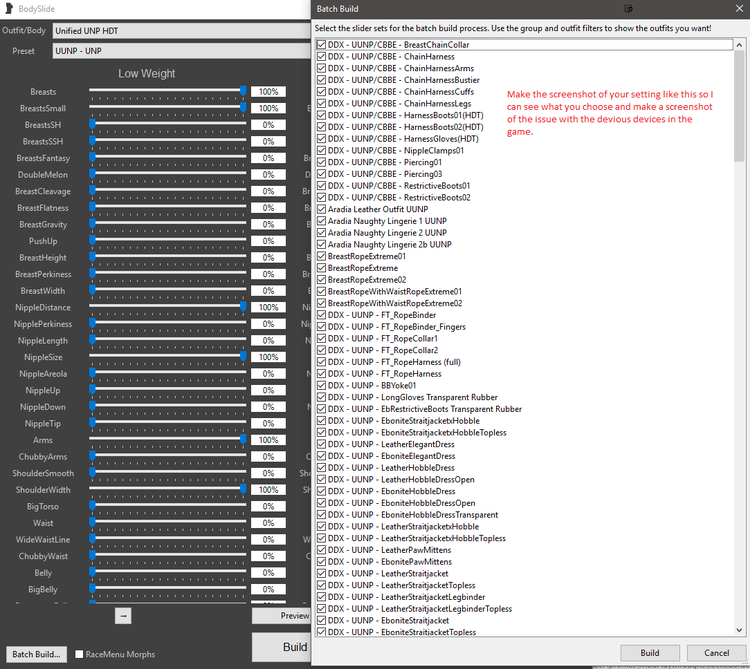Screen dimensions: 750x669
Task: Click the Batch Build title bar pin icon
Action: (629, 9)
